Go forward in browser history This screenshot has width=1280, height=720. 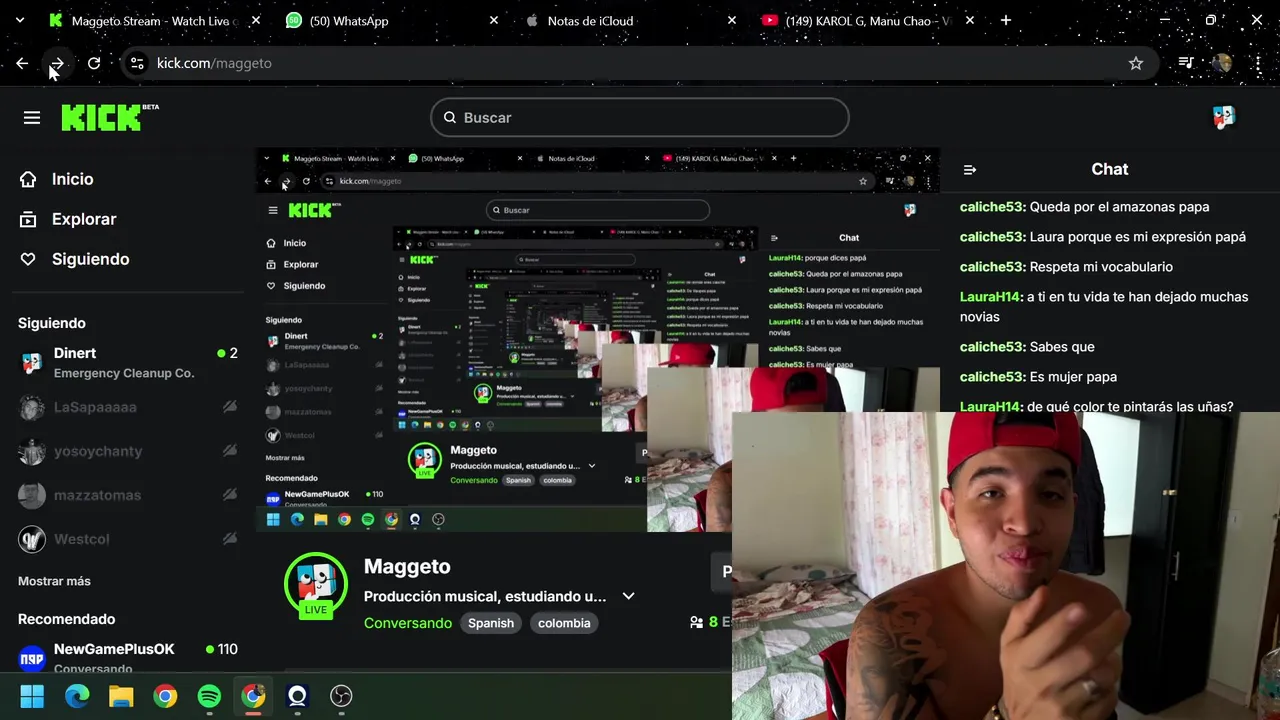pyautogui.click(x=57, y=63)
